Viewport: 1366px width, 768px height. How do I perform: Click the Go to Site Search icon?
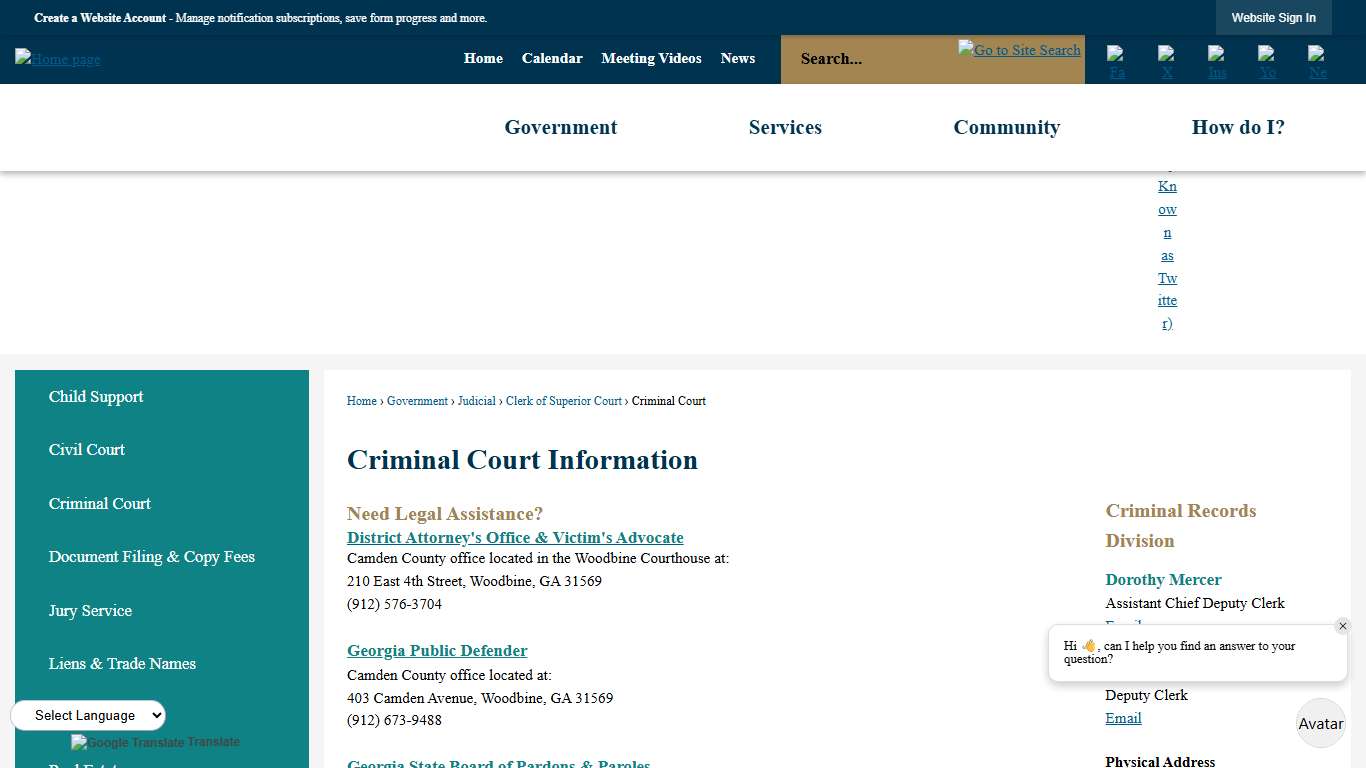pos(1018,49)
